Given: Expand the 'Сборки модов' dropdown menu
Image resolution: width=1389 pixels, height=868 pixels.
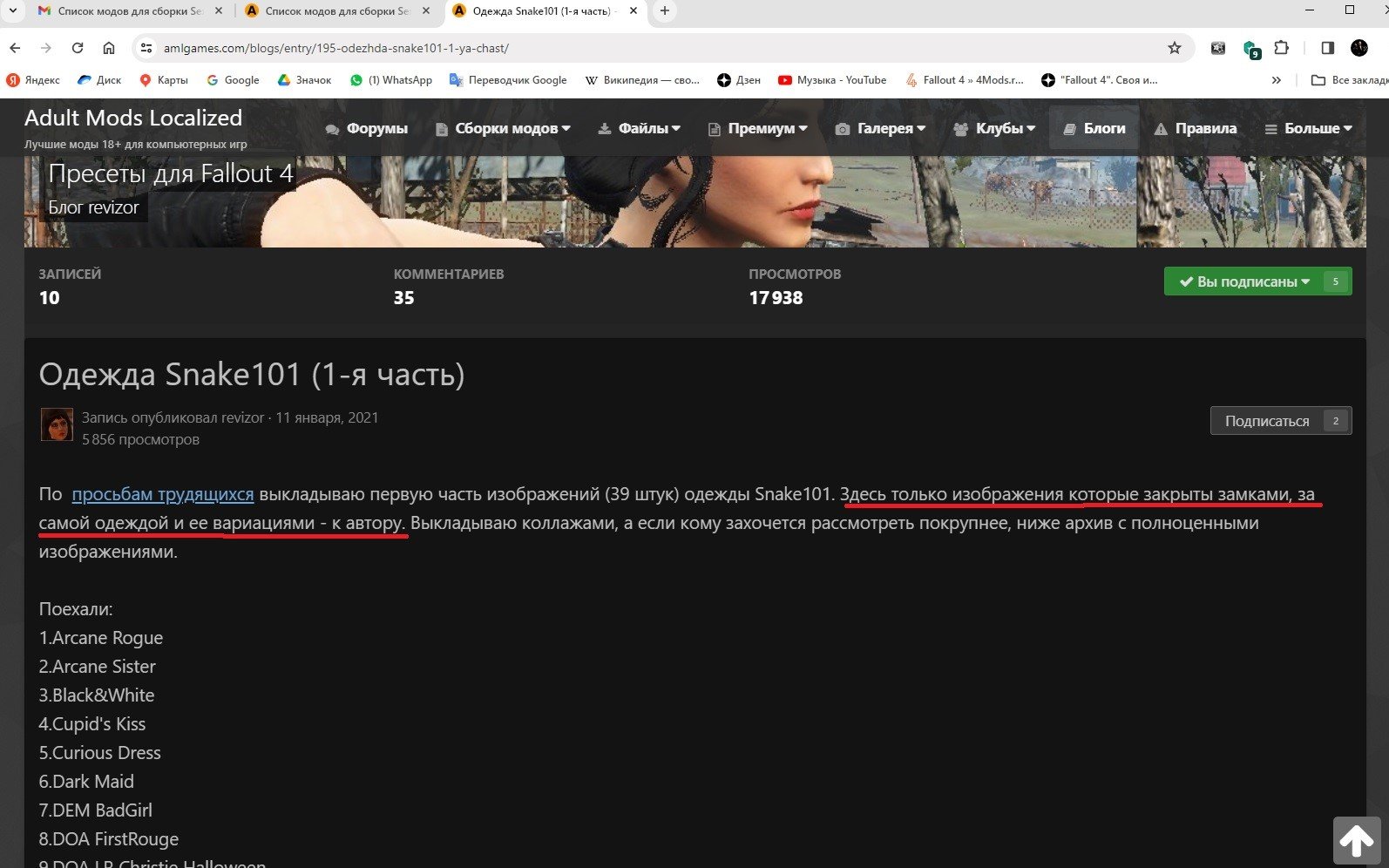Looking at the screenshot, I should 503,129.
